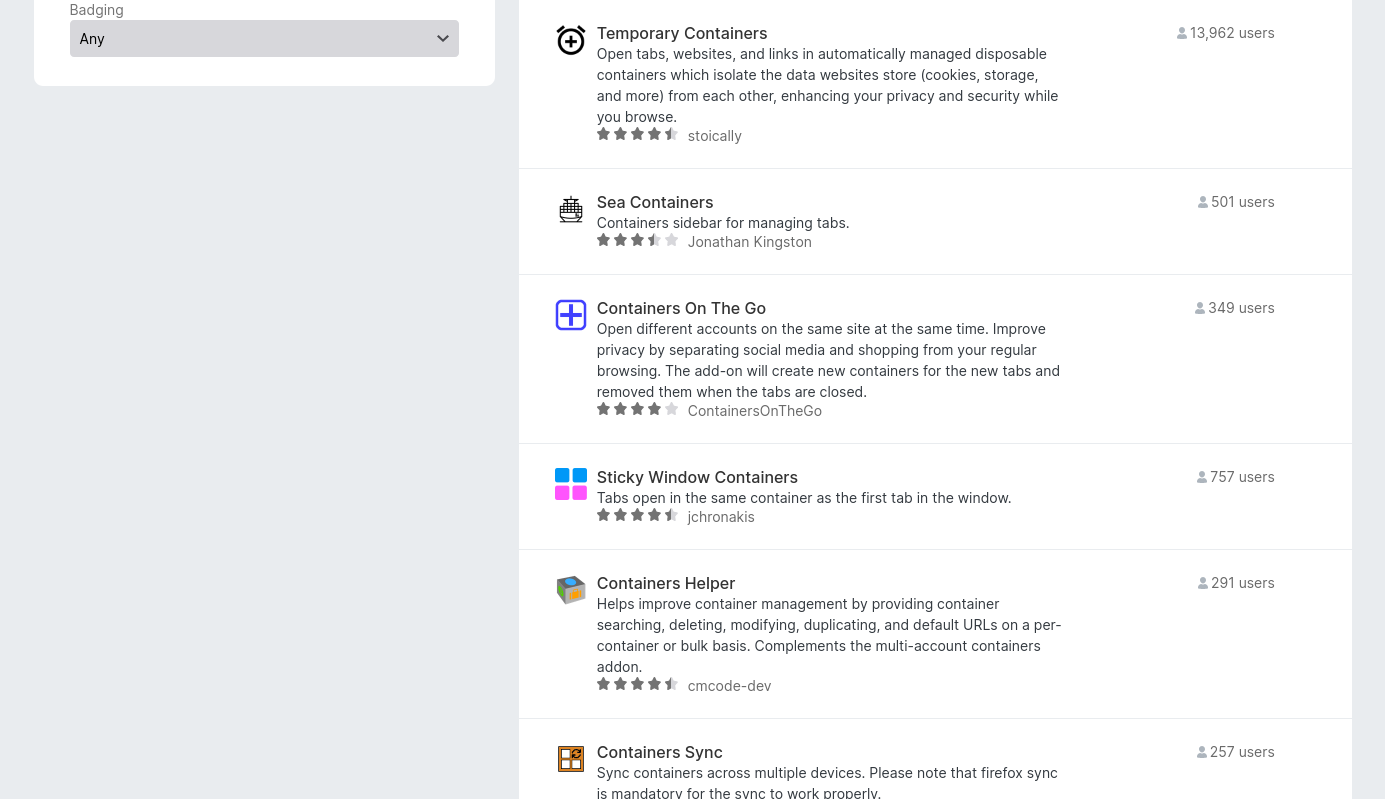Screen dimensions: 1385x799
Task: Open the Containers Helper title link
Action: pos(665,583)
